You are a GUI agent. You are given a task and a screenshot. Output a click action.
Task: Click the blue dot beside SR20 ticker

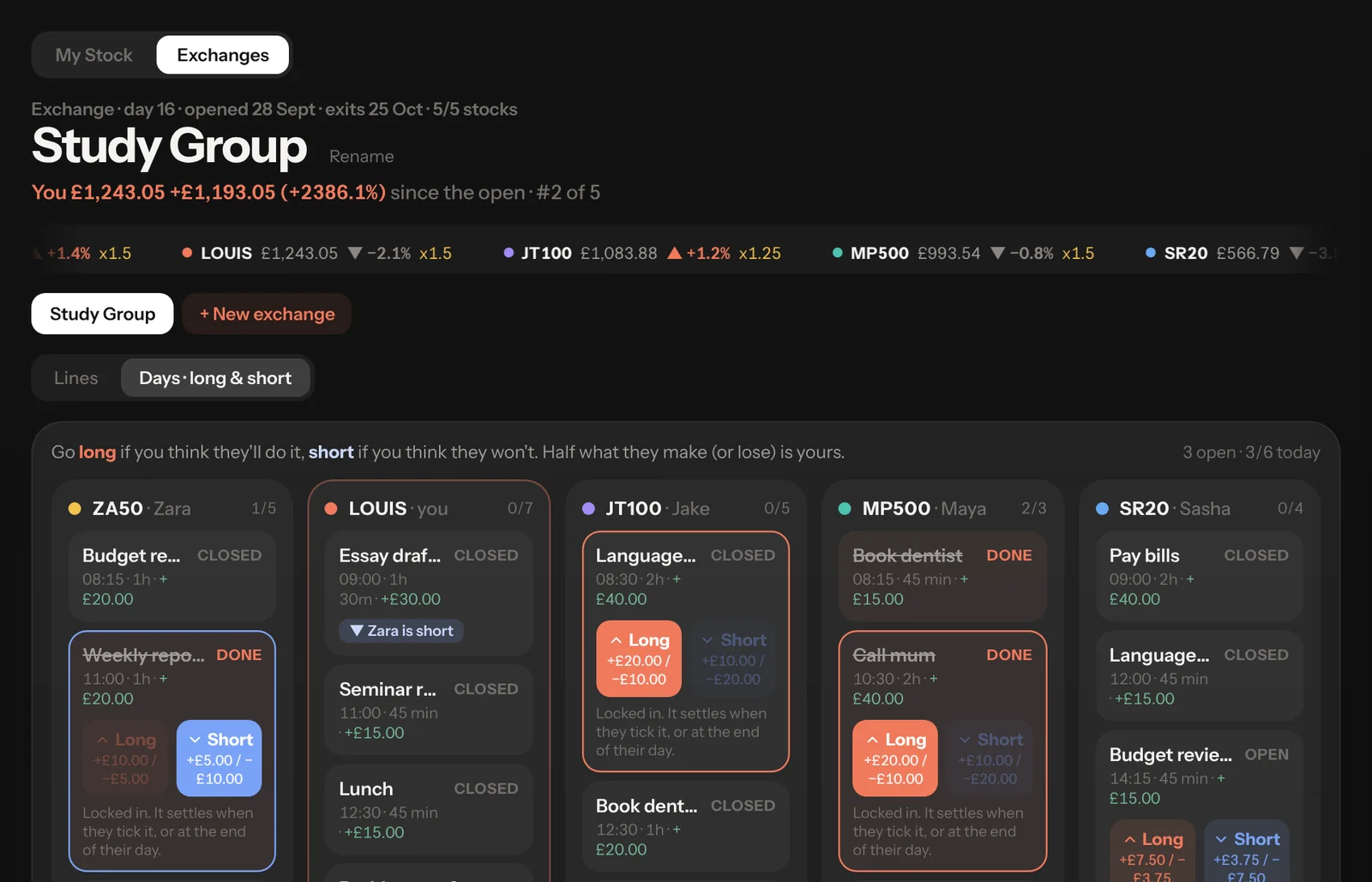pos(1151,253)
